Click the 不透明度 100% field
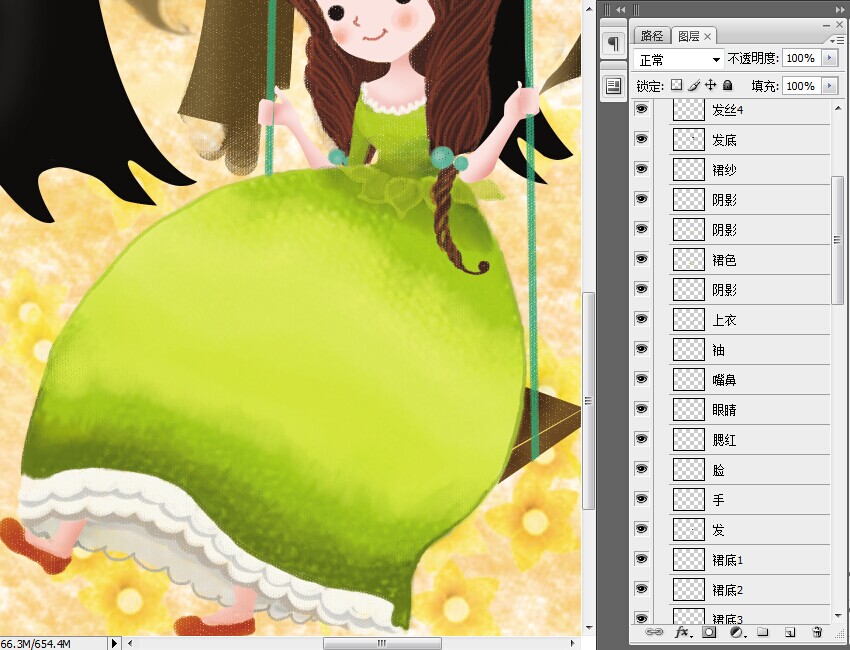The height and width of the screenshot is (650, 850). pos(801,58)
